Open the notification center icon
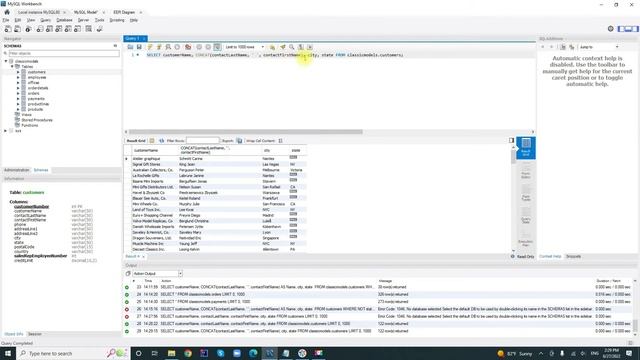This screenshot has width=640, height=360. 629,353
